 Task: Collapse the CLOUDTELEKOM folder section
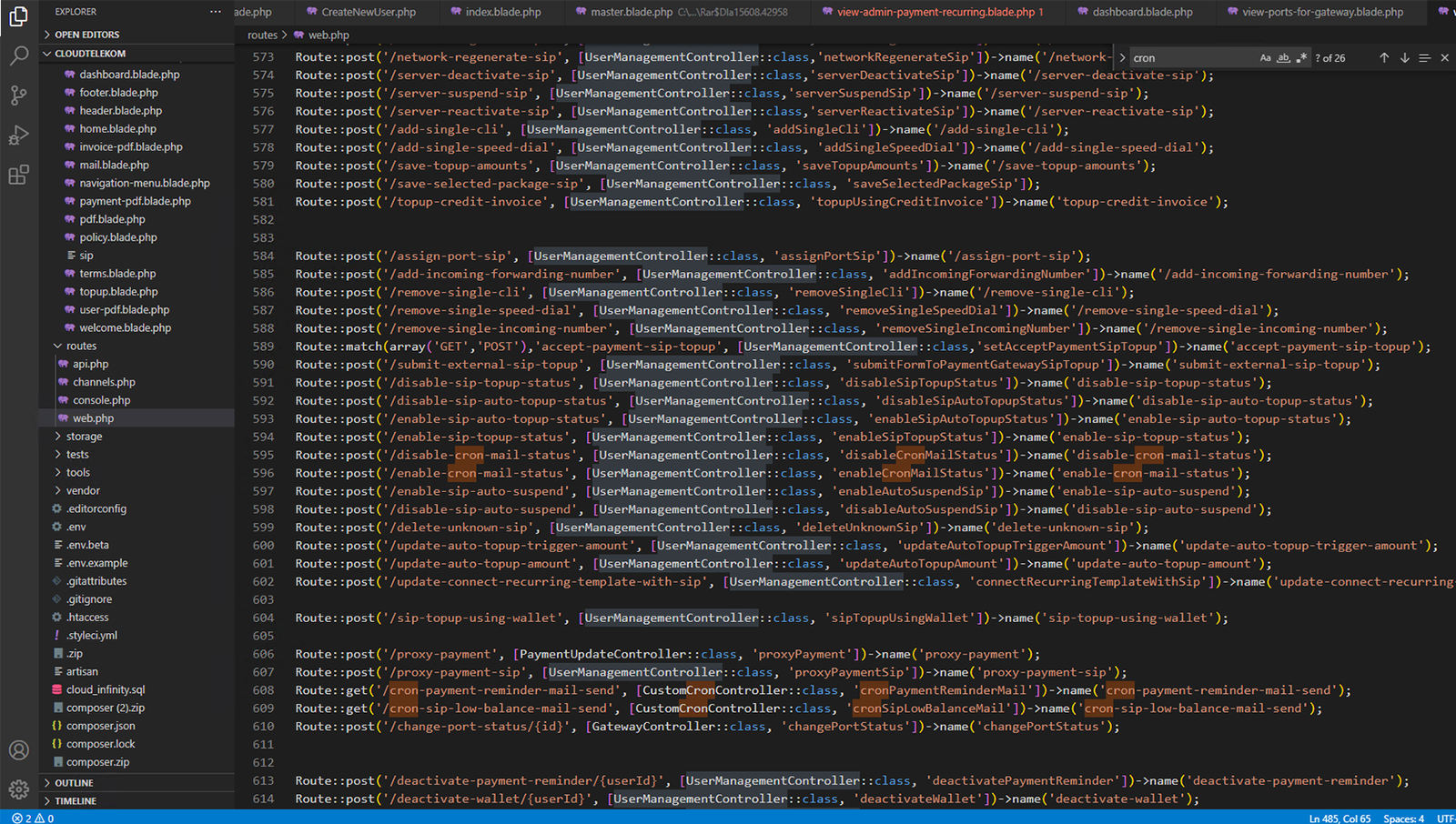tap(136, 54)
